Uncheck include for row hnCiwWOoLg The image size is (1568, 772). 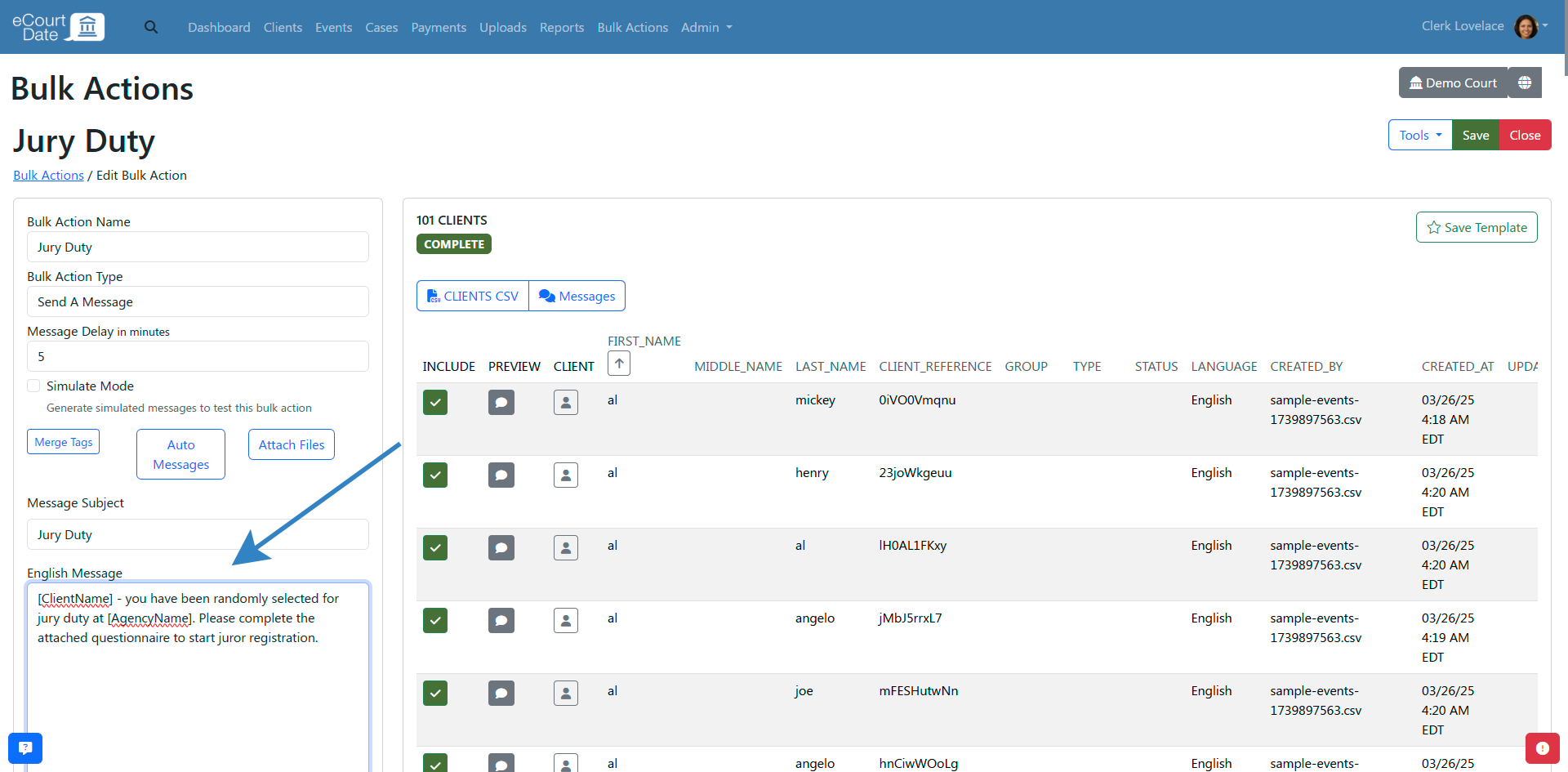point(435,763)
